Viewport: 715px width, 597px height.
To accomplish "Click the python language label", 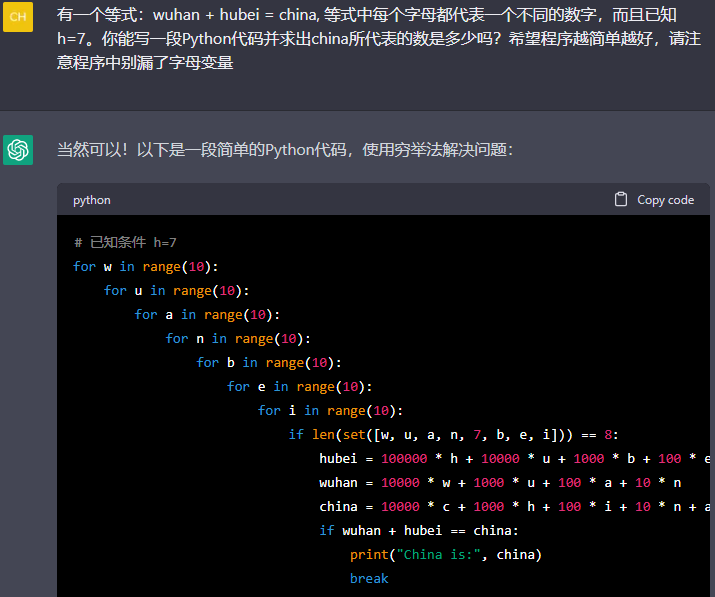I will (x=92, y=200).
